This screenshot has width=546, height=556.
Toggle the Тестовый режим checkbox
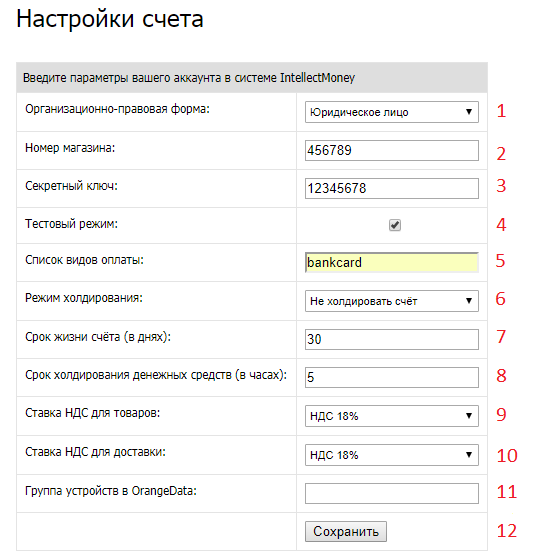click(395, 225)
